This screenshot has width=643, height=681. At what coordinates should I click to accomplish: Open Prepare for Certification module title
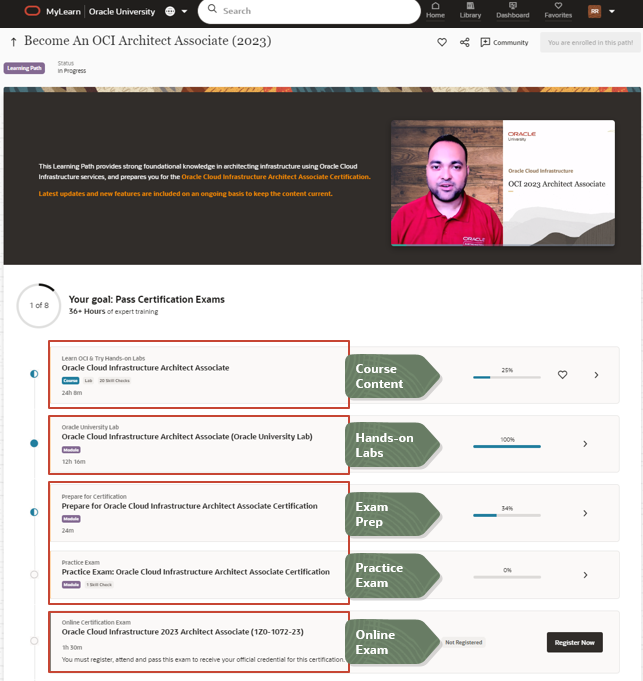pyautogui.click(x=189, y=506)
